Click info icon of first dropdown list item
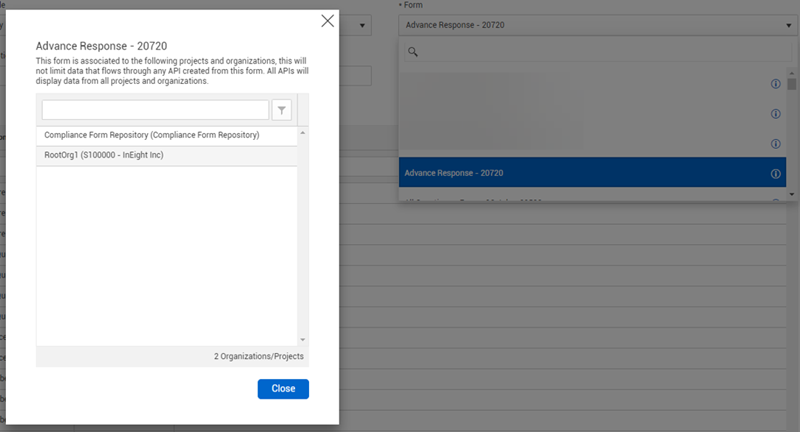The width and height of the screenshot is (800, 432). point(776,84)
